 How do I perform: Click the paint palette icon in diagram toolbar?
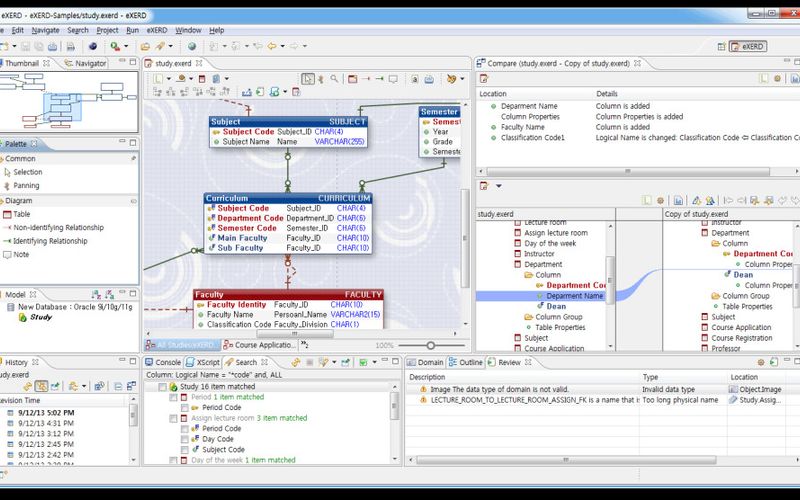[451, 79]
